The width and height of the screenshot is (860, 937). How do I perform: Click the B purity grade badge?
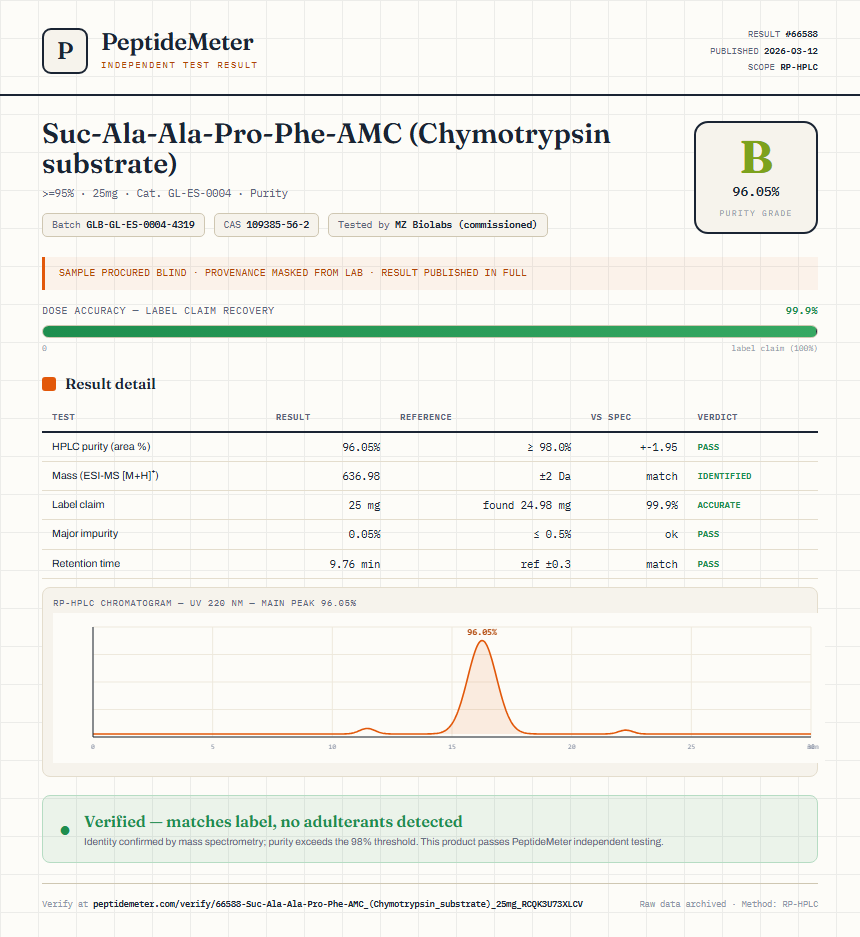pyautogui.click(x=755, y=177)
